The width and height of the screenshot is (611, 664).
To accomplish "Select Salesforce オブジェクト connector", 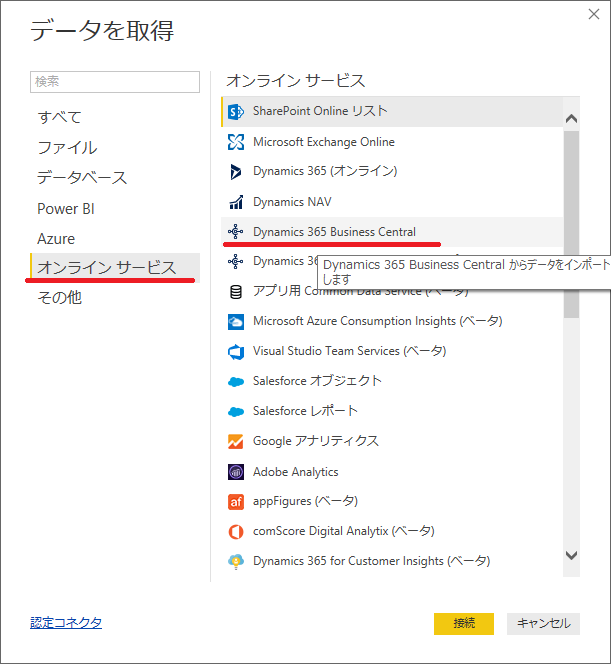I will [x=392, y=382].
